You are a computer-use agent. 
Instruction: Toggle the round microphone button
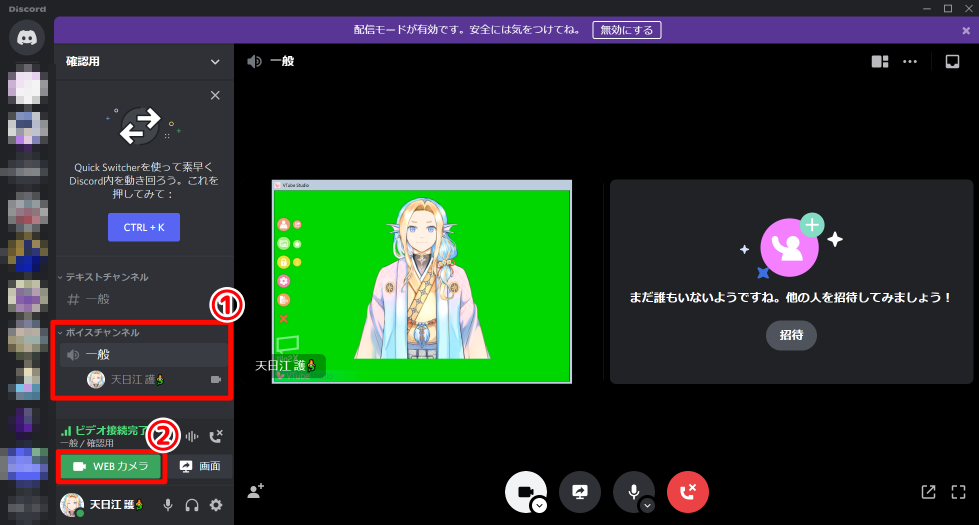[x=634, y=492]
